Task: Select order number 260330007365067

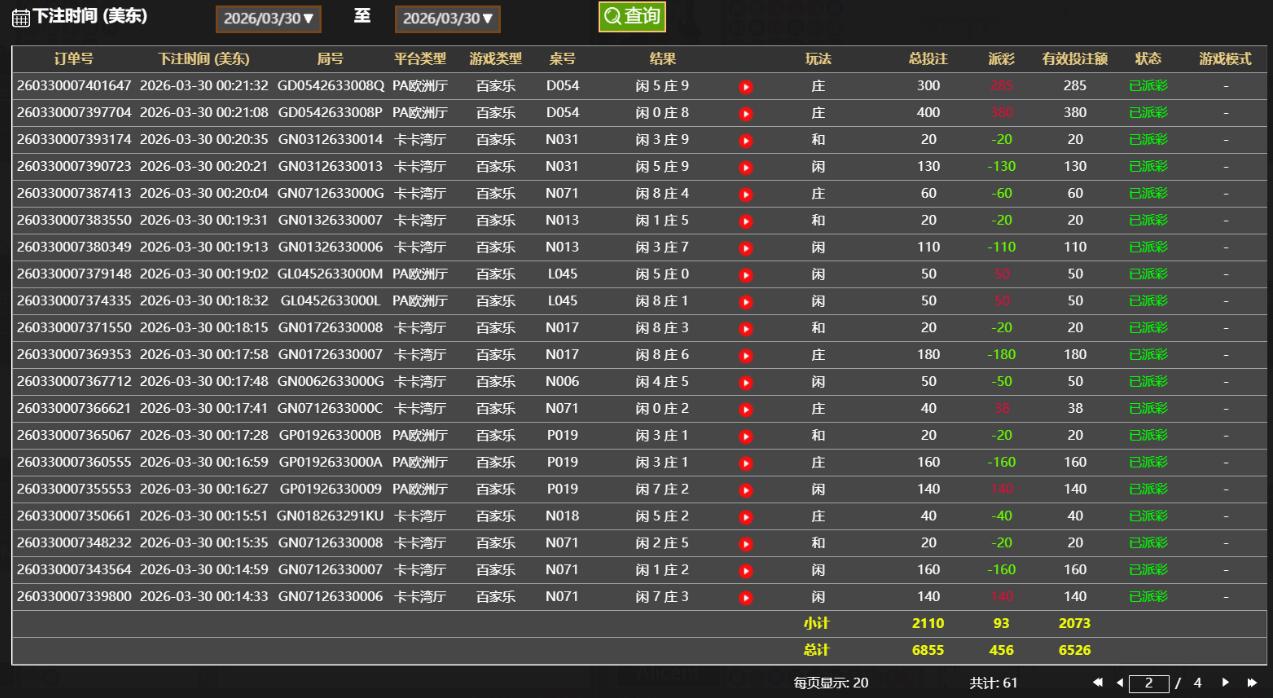Action: click(74, 435)
